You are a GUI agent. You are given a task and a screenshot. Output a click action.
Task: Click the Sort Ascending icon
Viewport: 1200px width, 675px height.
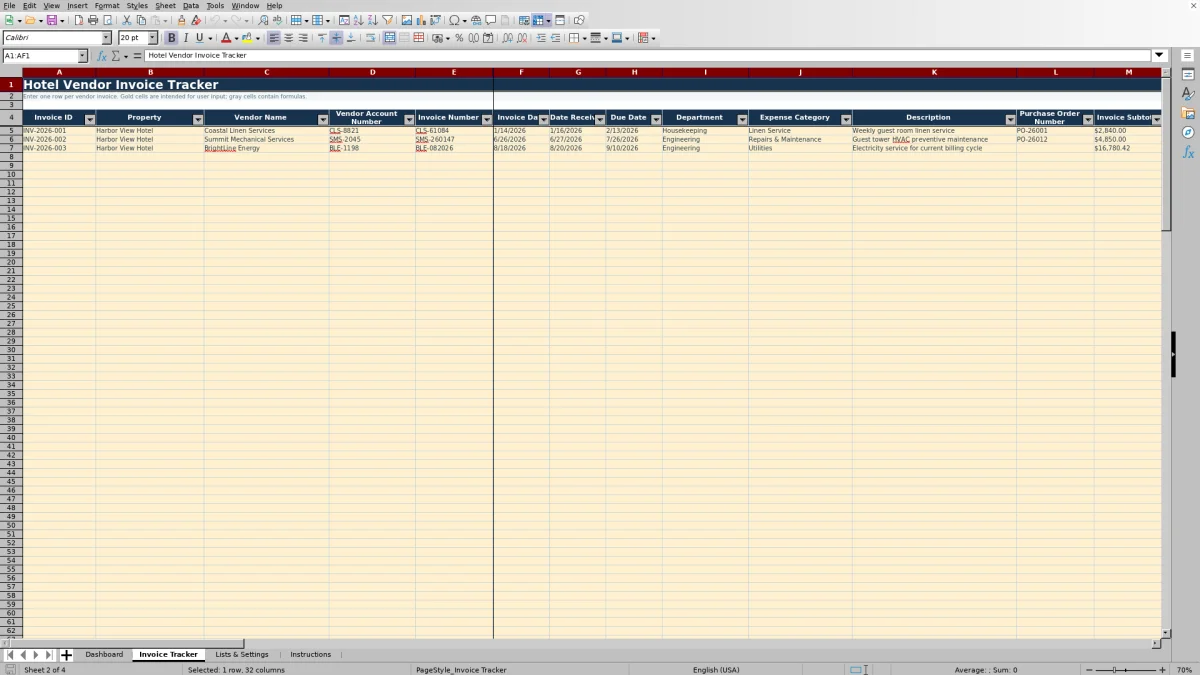click(358, 20)
